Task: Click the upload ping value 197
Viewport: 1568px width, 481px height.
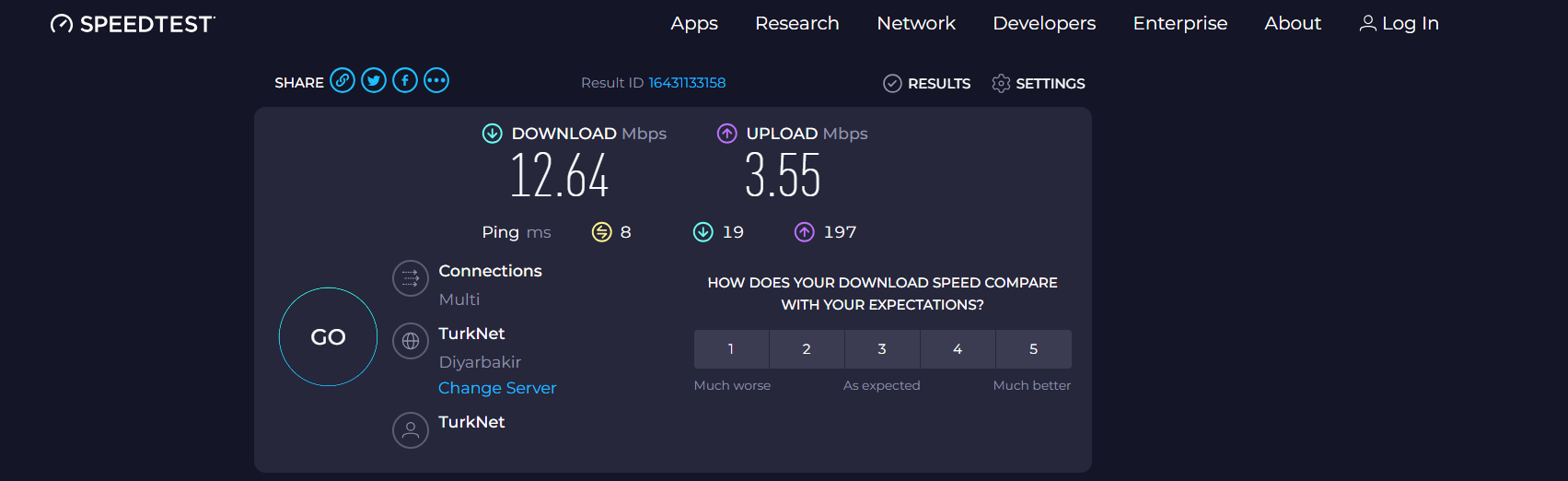Action: (x=840, y=232)
